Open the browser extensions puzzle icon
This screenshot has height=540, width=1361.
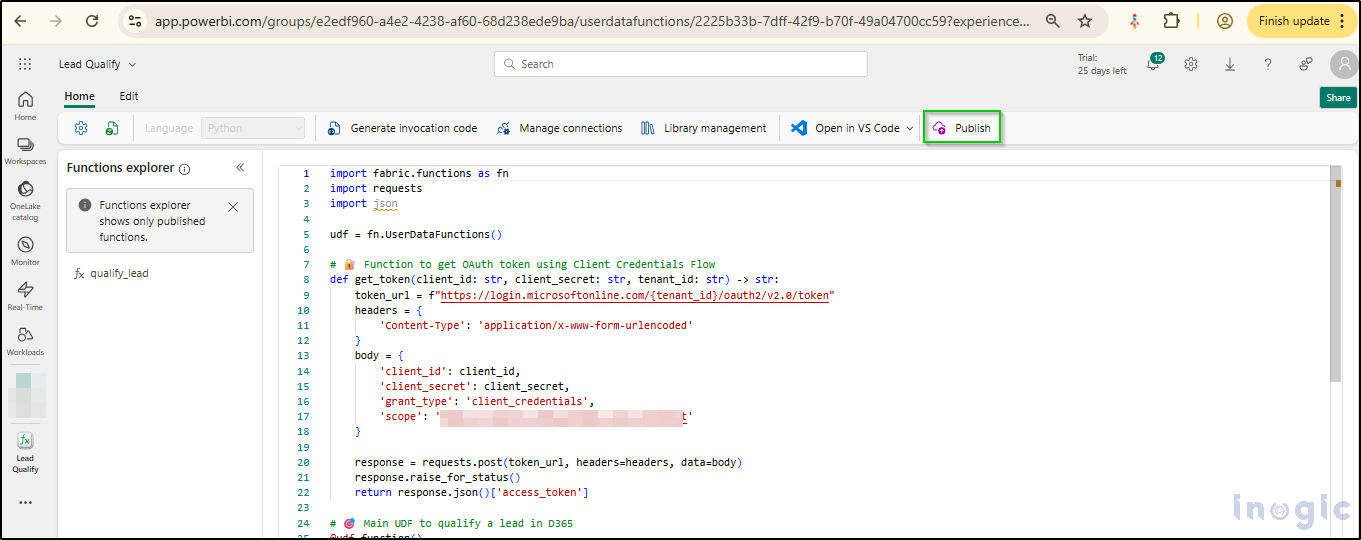click(x=1172, y=21)
